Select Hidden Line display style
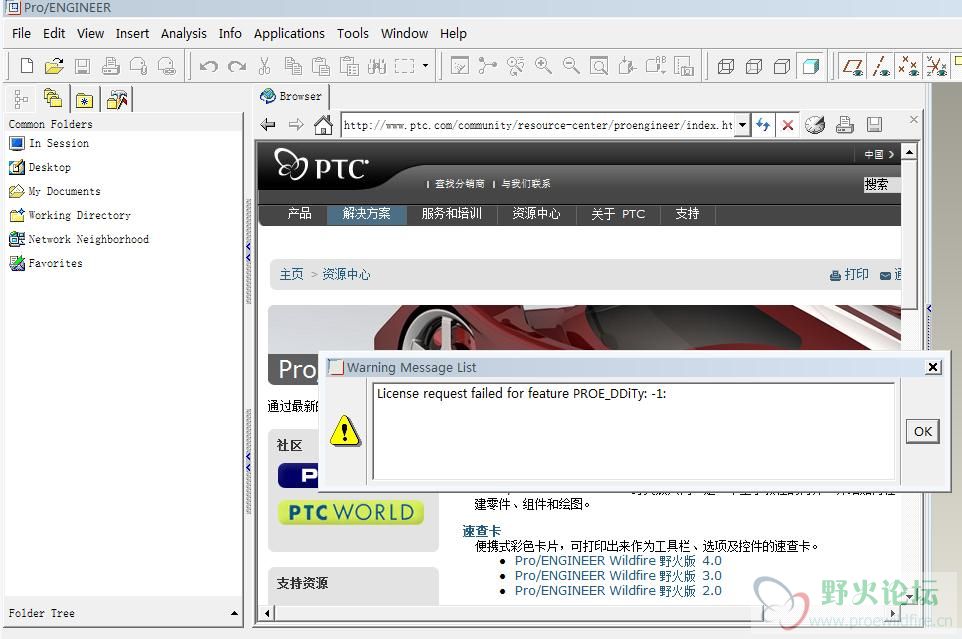 pyautogui.click(x=754, y=66)
